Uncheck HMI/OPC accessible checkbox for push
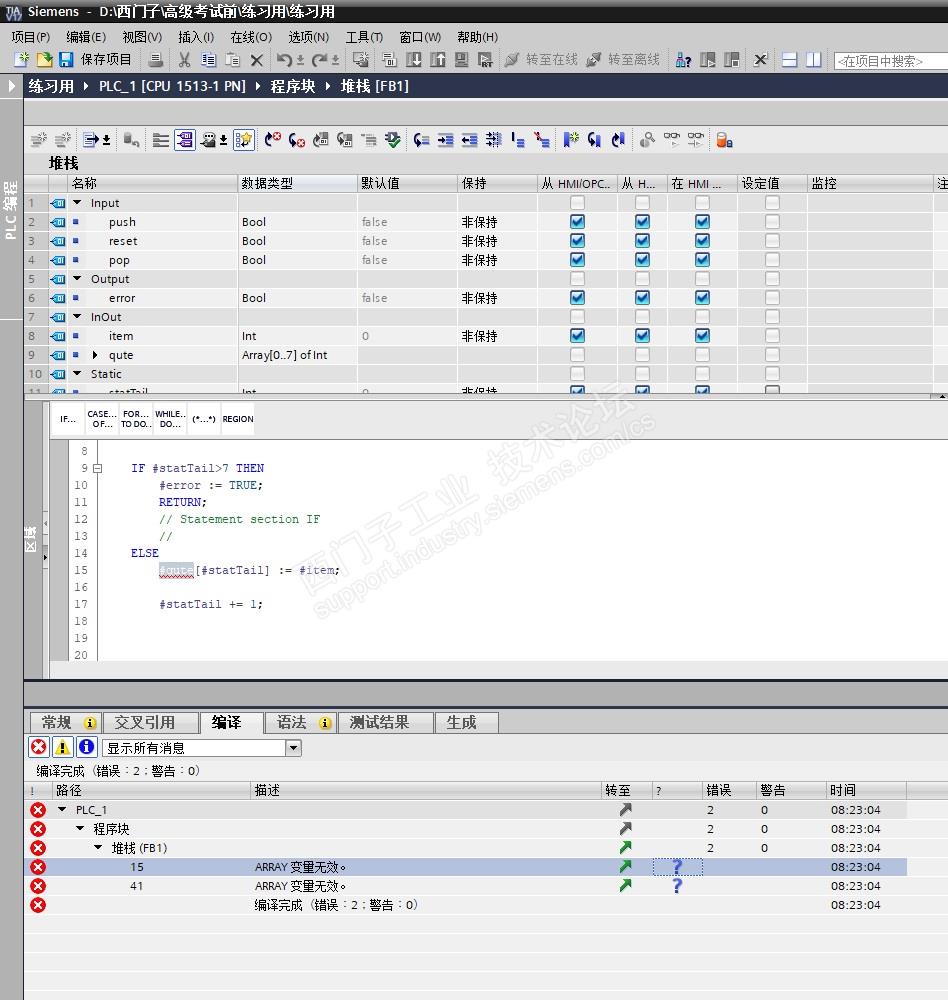Screen dimensions: 948x1000 577,222
